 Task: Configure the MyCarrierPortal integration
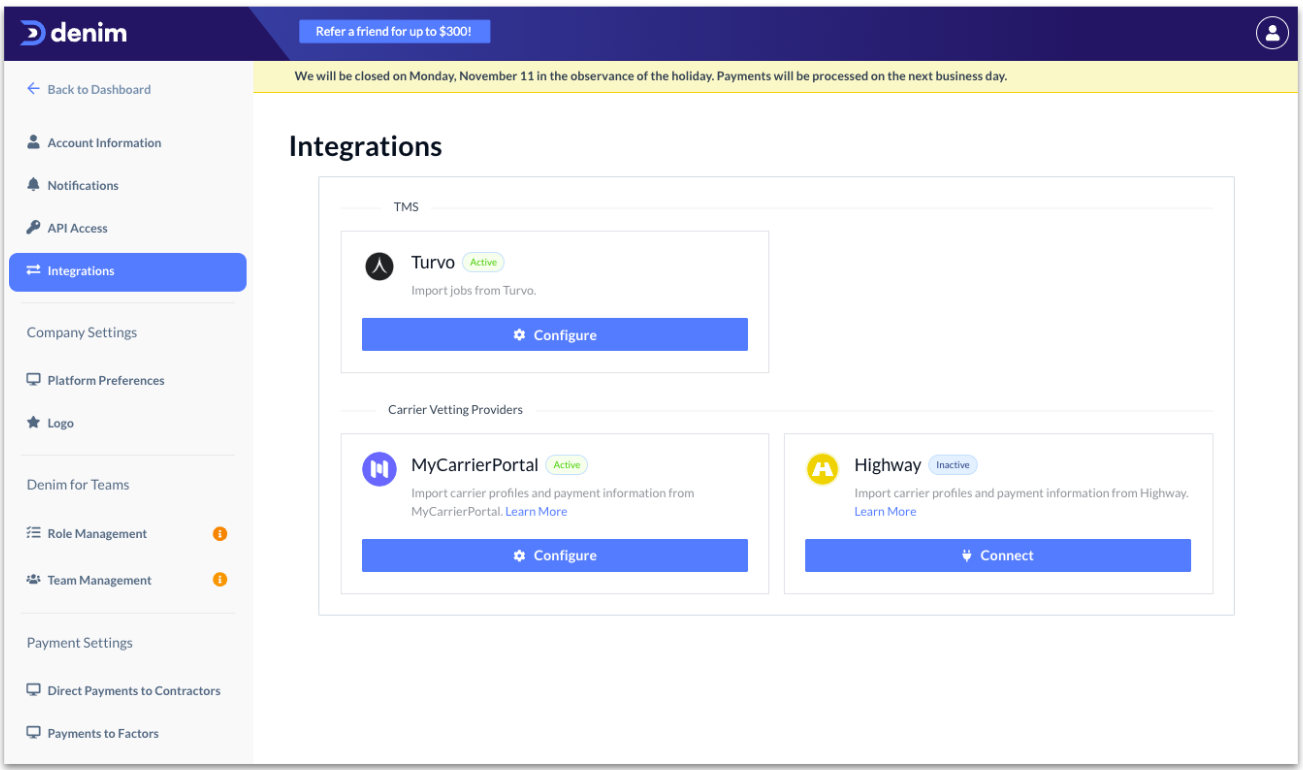point(555,556)
